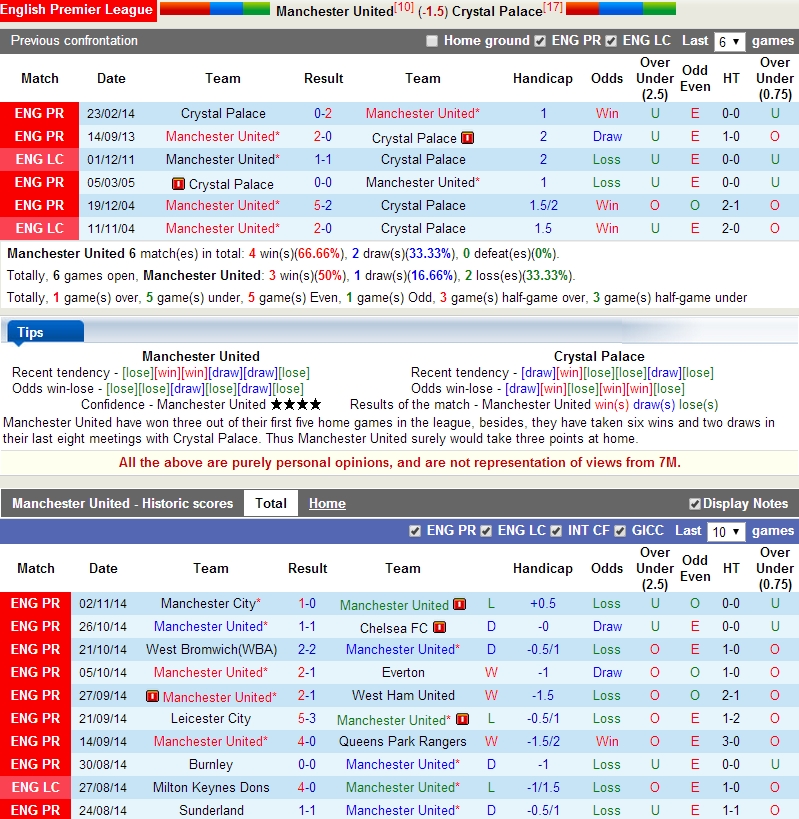The width and height of the screenshot is (799, 819).
Task: Open Queens Park Rangers team link
Action: pyautogui.click(x=402, y=741)
